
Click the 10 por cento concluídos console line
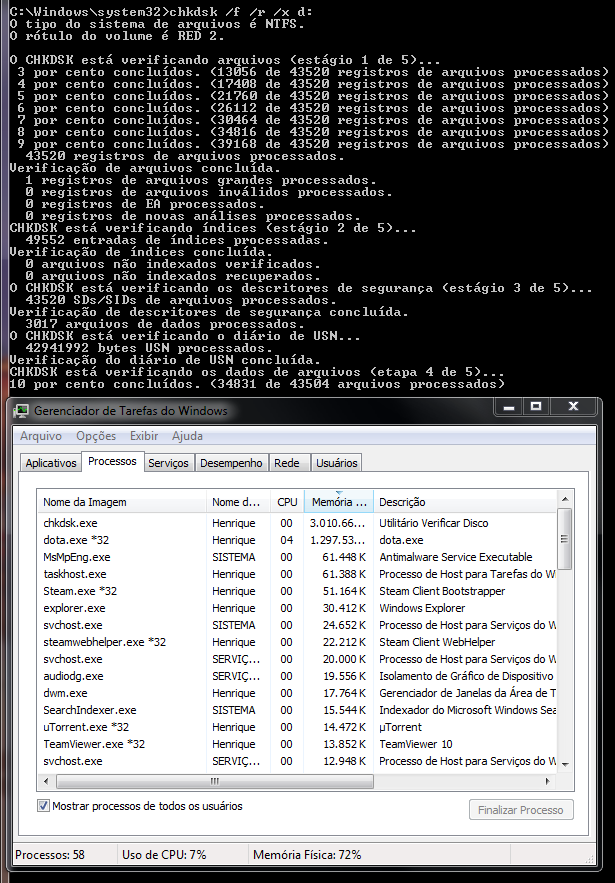click(x=257, y=384)
